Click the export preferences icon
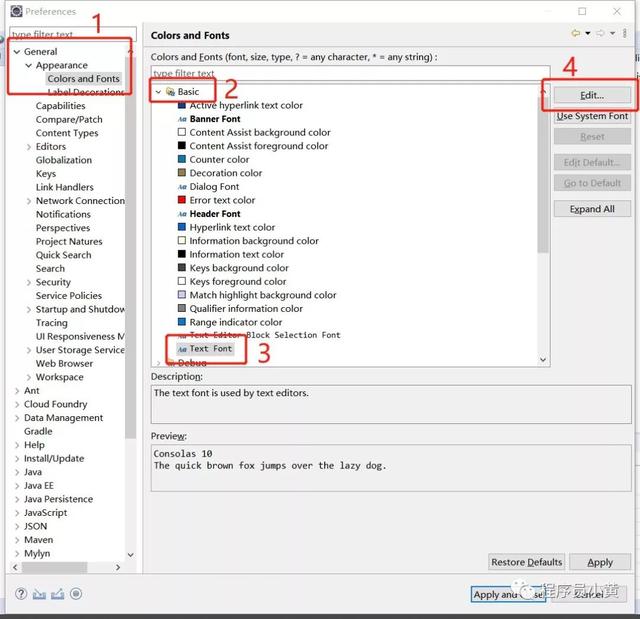Image resolution: width=640 pixels, height=619 pixels. pyautogui.click(x=58, y=594)
